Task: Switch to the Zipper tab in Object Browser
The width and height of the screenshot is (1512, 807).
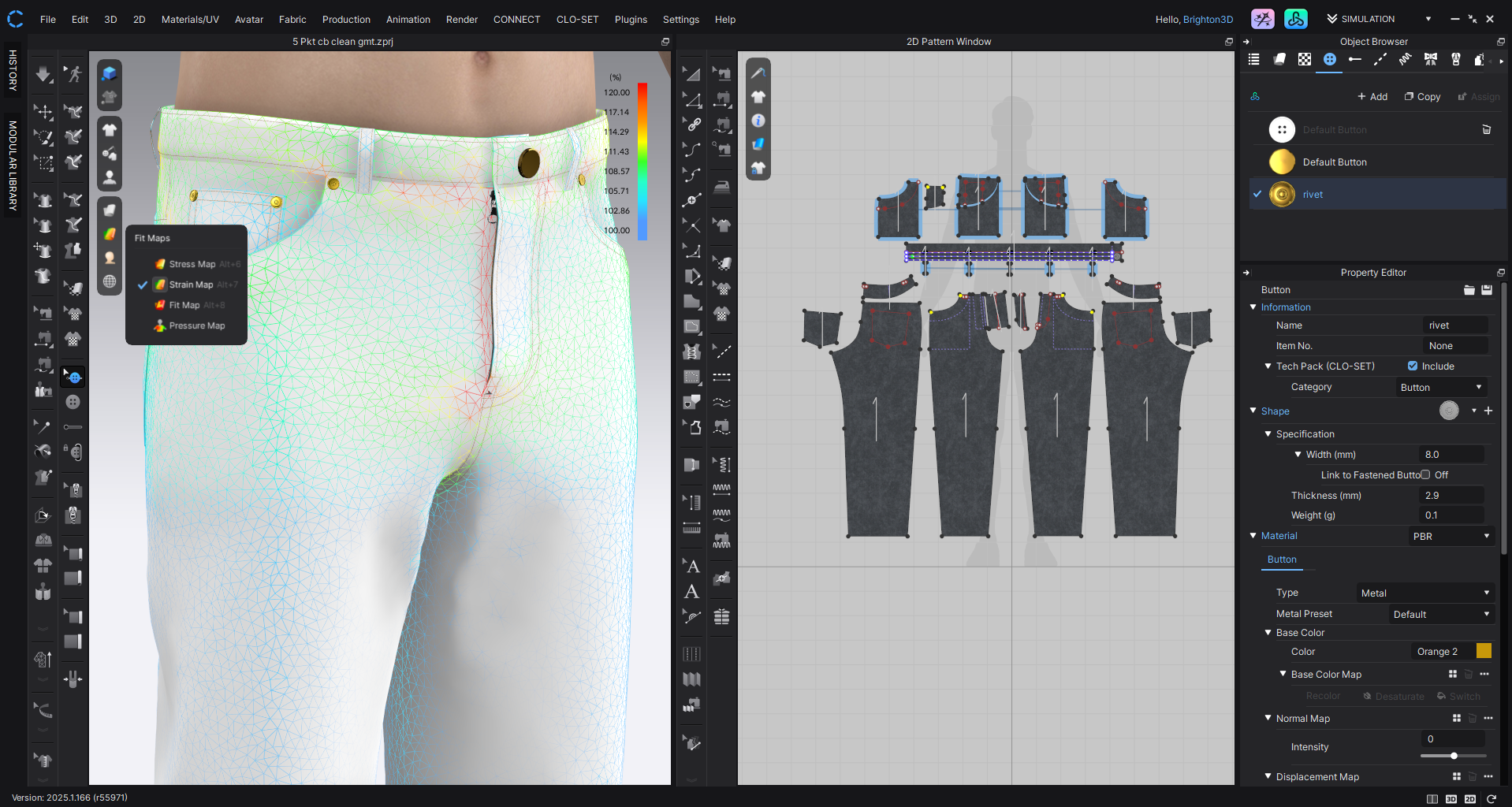Action: 1456,59
